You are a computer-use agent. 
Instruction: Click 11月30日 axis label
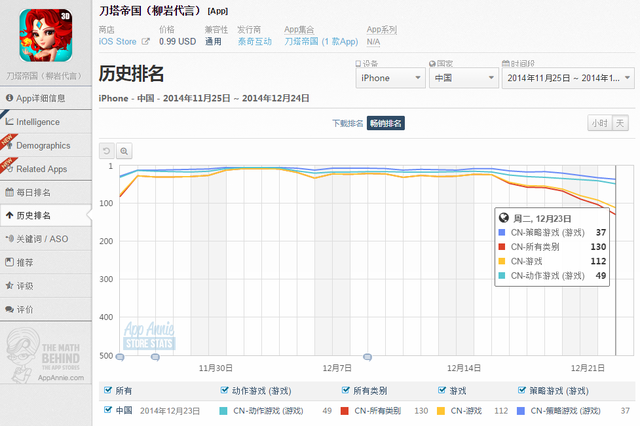point(216,368)
